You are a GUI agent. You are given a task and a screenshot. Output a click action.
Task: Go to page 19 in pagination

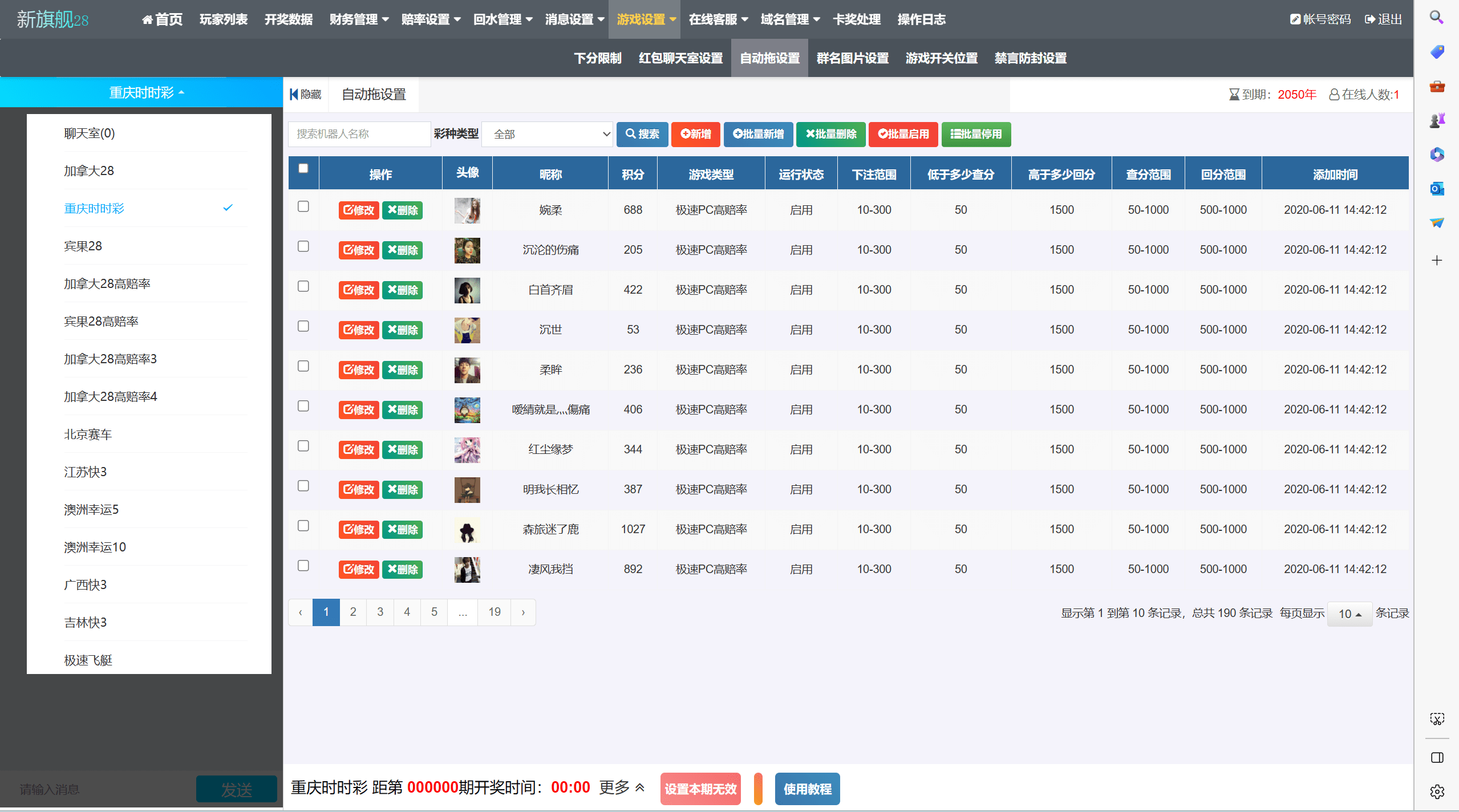tap(495, 612)
